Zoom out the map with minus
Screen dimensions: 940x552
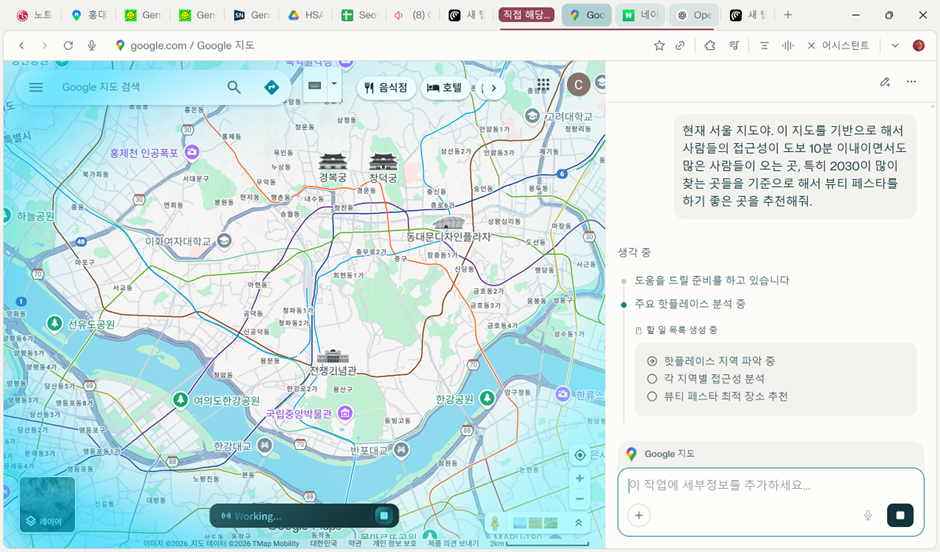[x=580, y=499]
